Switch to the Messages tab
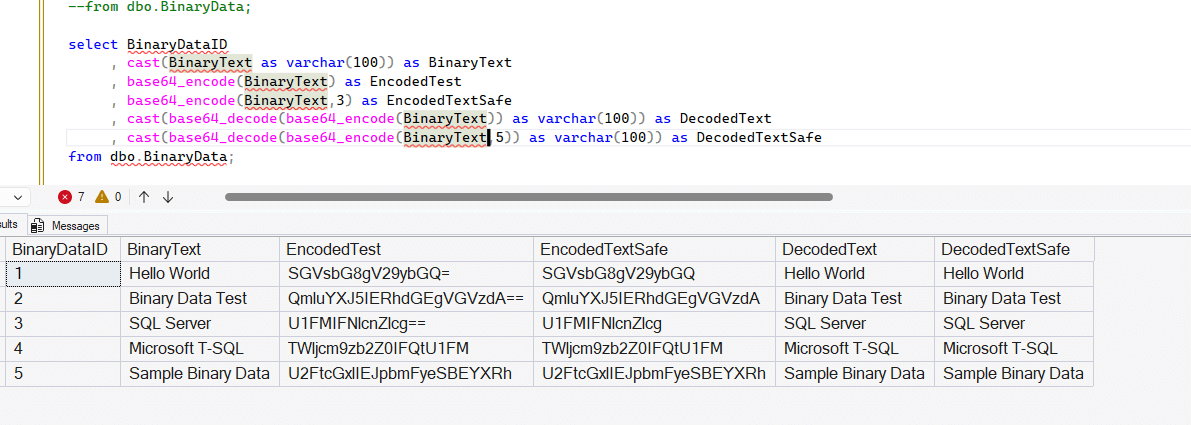 (68, 225)
